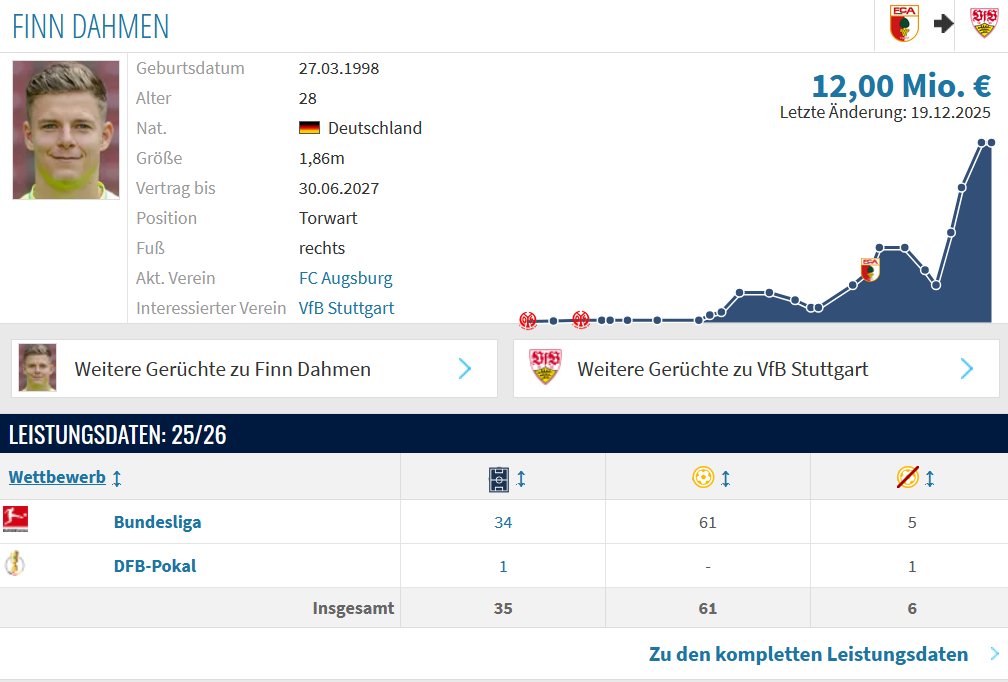This screenshot has height=682, width=1008.
Task: Click chevron in VfB Stuttgart rumours box
Action: pyautogui.click(x=966, y=368)
